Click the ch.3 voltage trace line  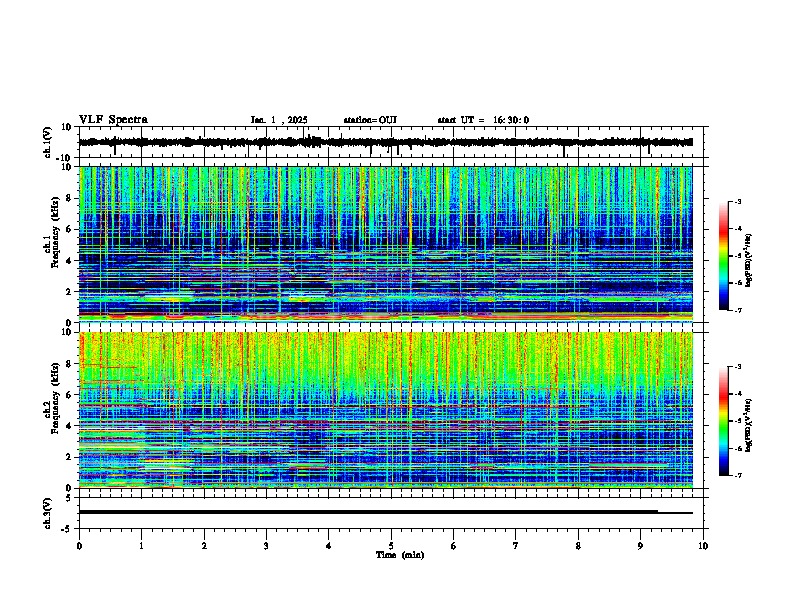tap(386, 512)
